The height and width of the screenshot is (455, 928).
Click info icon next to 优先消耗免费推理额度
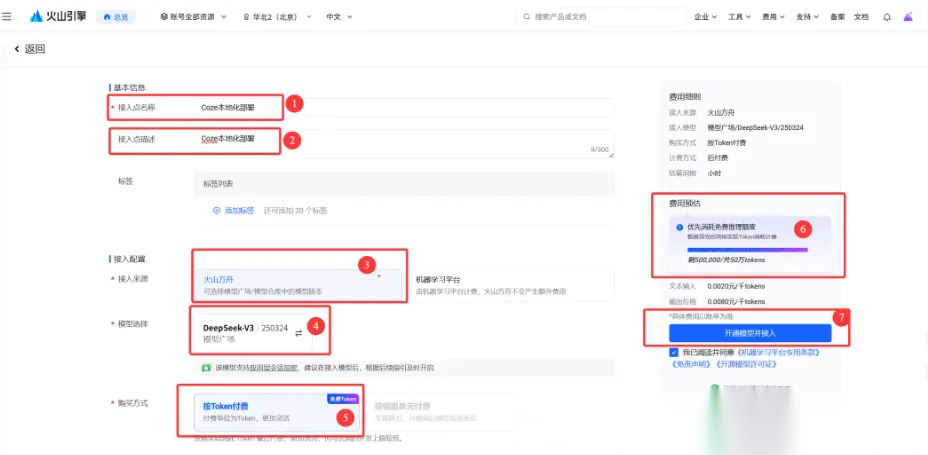click(x=679, y=227)
